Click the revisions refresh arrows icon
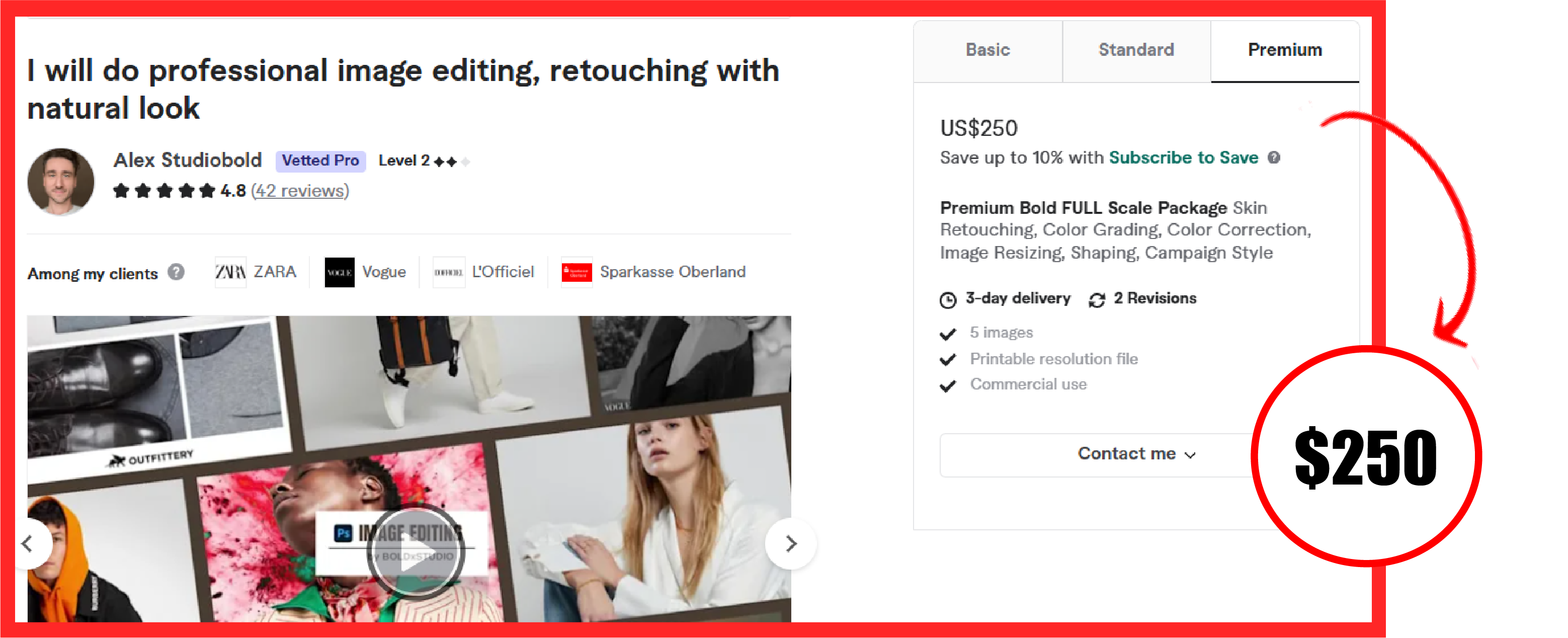The image size is (1568, 638). click(1097, 299)
